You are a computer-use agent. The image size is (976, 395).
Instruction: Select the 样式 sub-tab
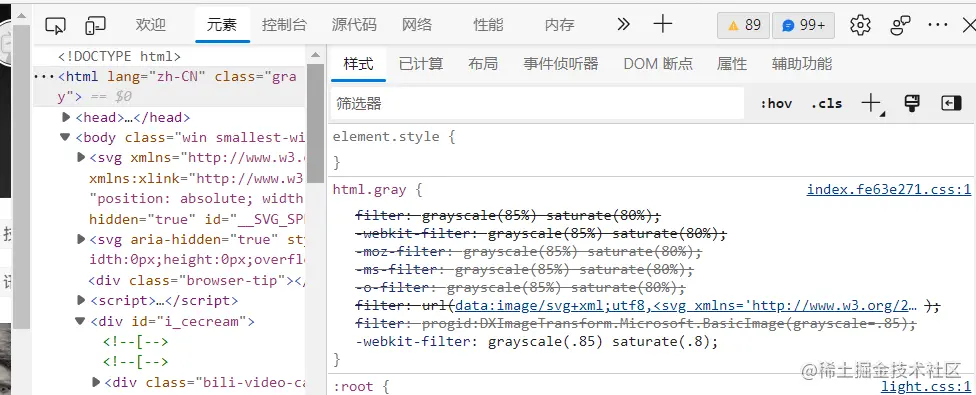click(x=359, y=63)
